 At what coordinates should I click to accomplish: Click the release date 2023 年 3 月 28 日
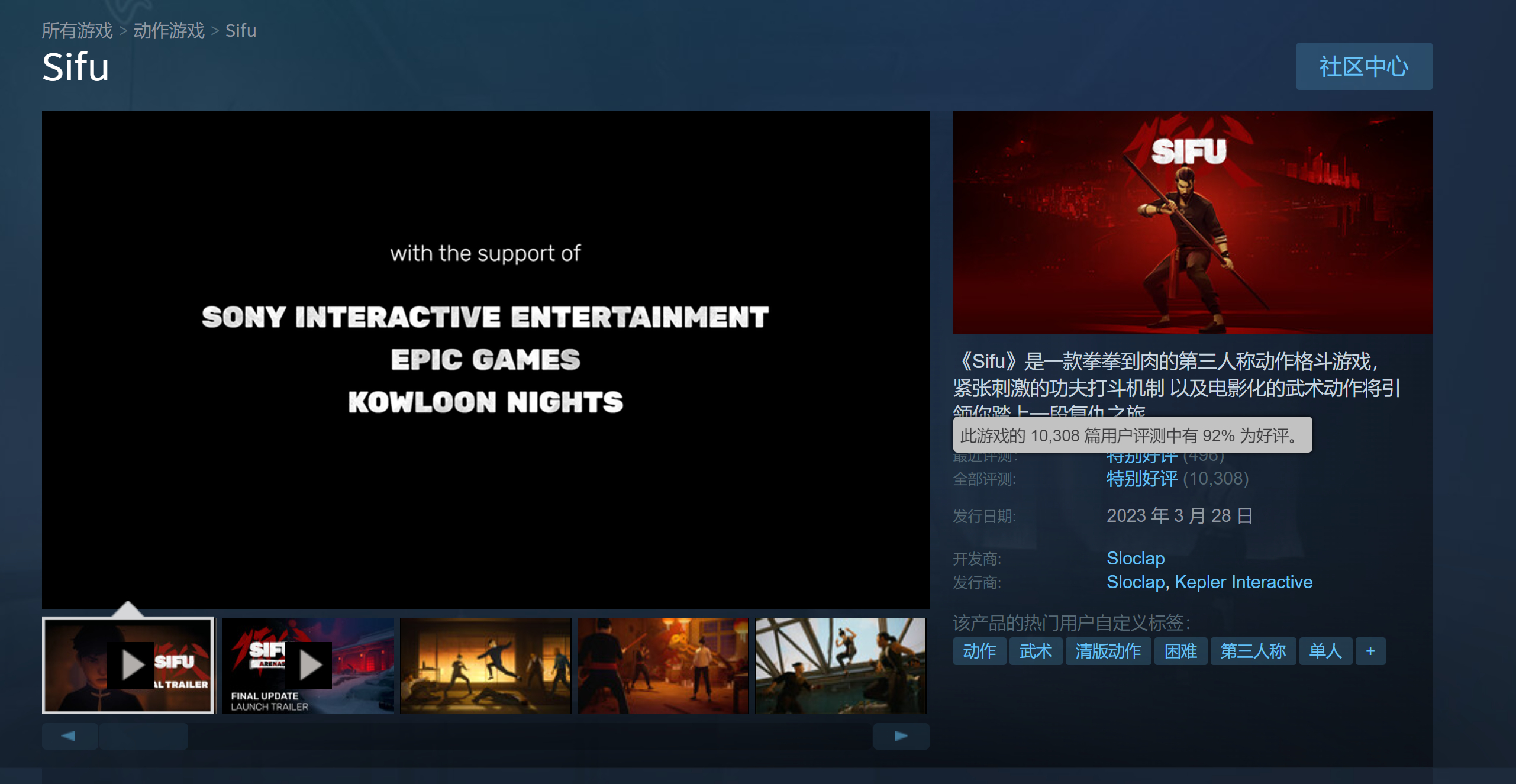pyautogui.click(x=1180, y=516)
